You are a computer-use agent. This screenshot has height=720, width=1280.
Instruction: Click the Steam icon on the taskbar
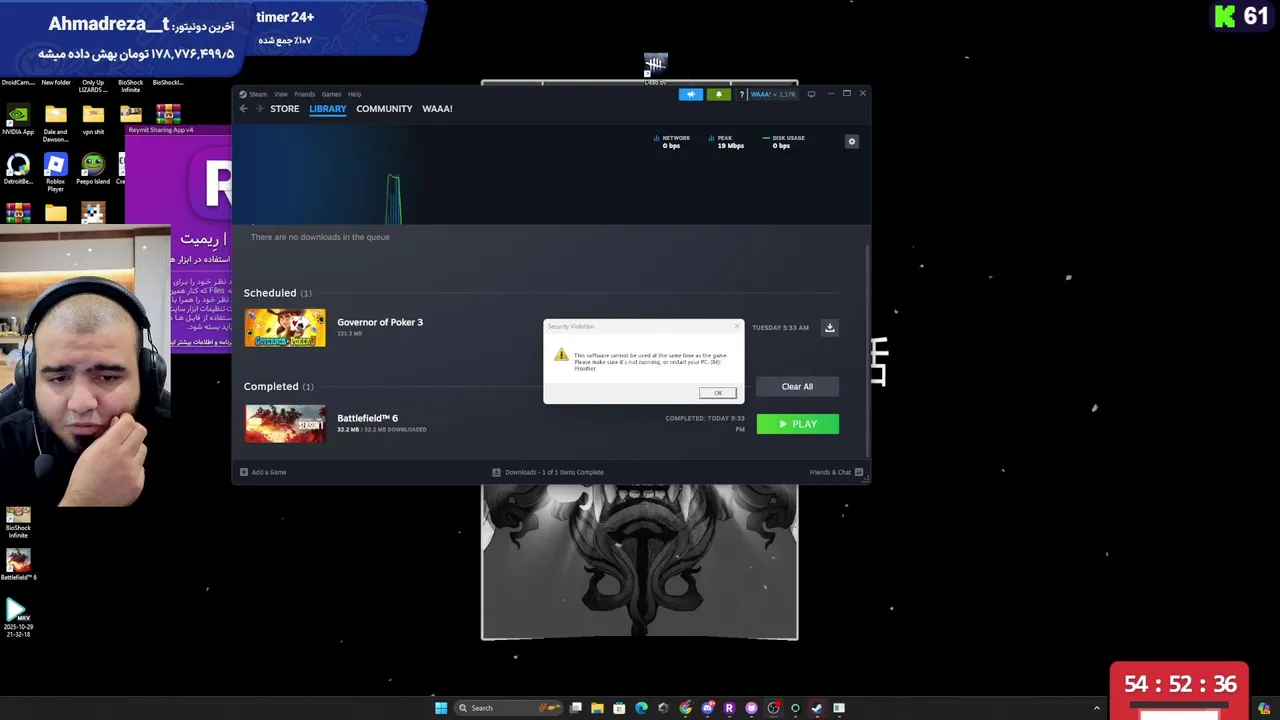817,708
